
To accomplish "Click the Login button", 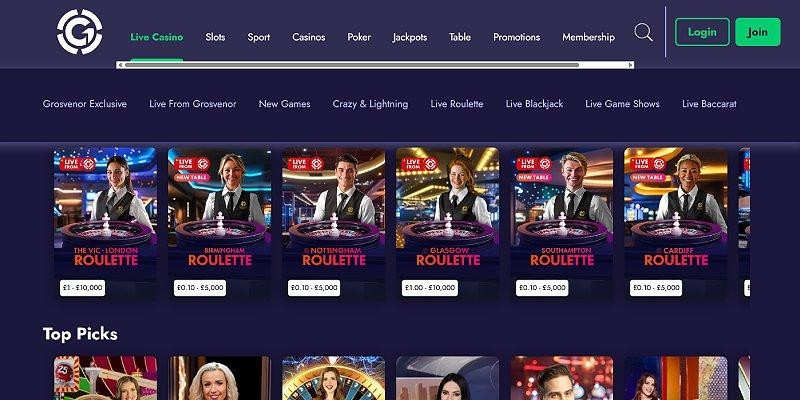I will pyautogui.click(x=702, y=32).
